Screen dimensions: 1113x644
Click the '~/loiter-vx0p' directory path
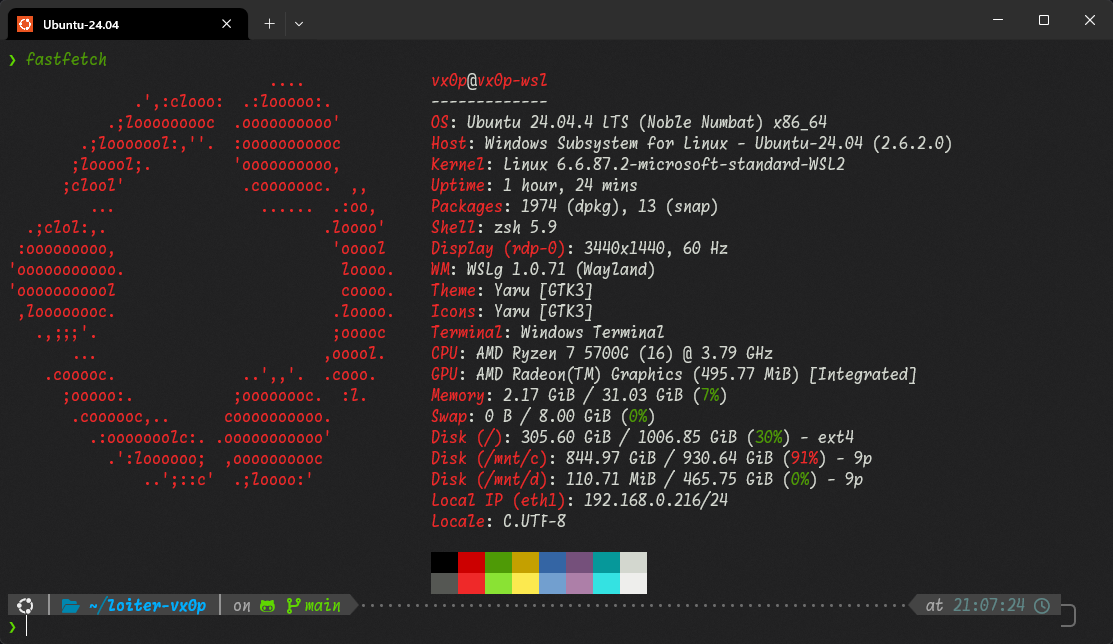pos(148,606)
